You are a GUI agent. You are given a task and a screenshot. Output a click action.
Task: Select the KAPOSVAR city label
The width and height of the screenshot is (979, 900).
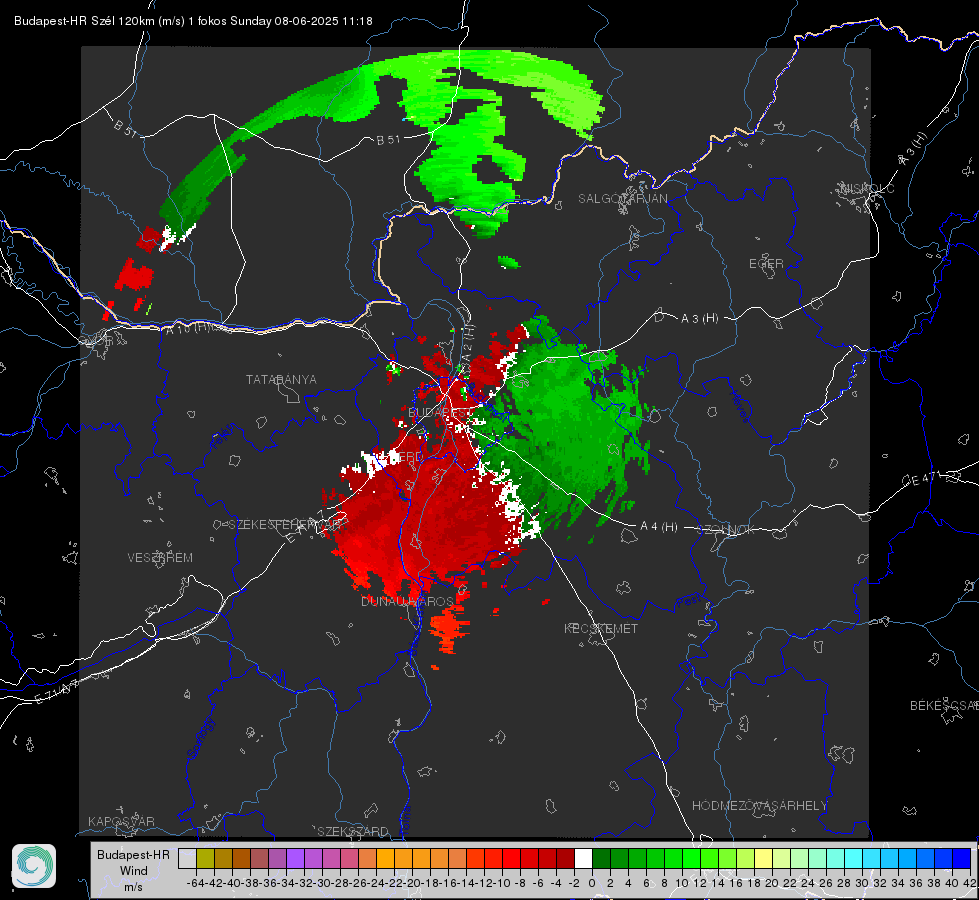click(121, 821)
